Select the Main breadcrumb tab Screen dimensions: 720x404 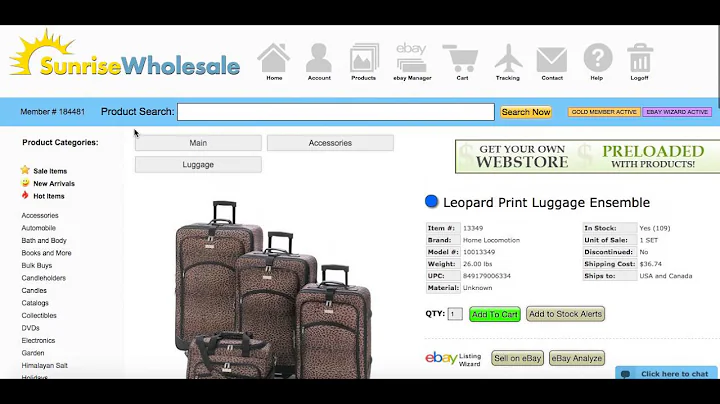click(198, 143)
